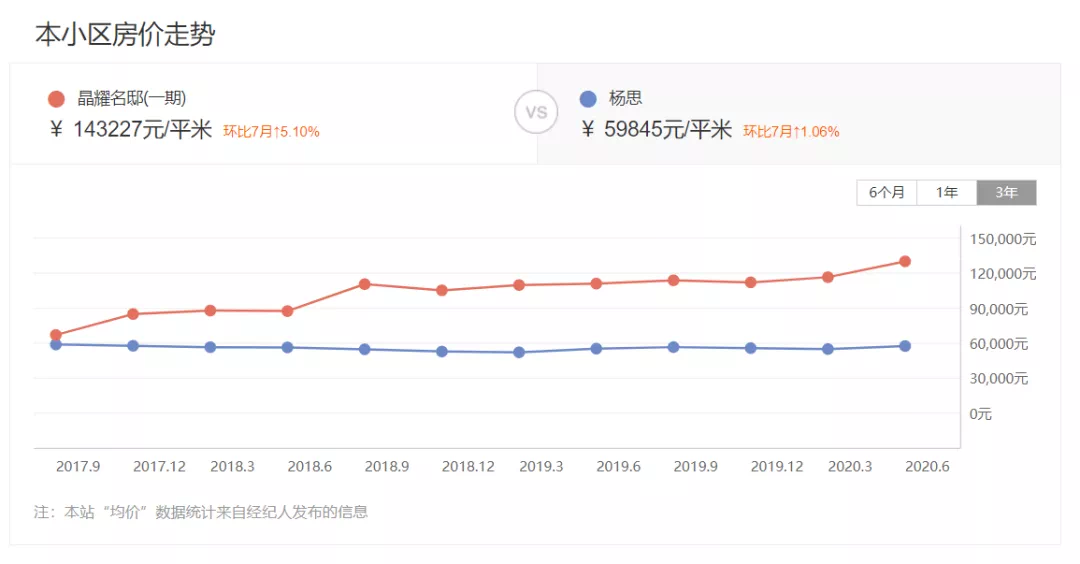
Task: Click the 59845元/平米 price text
Action: 668,130
